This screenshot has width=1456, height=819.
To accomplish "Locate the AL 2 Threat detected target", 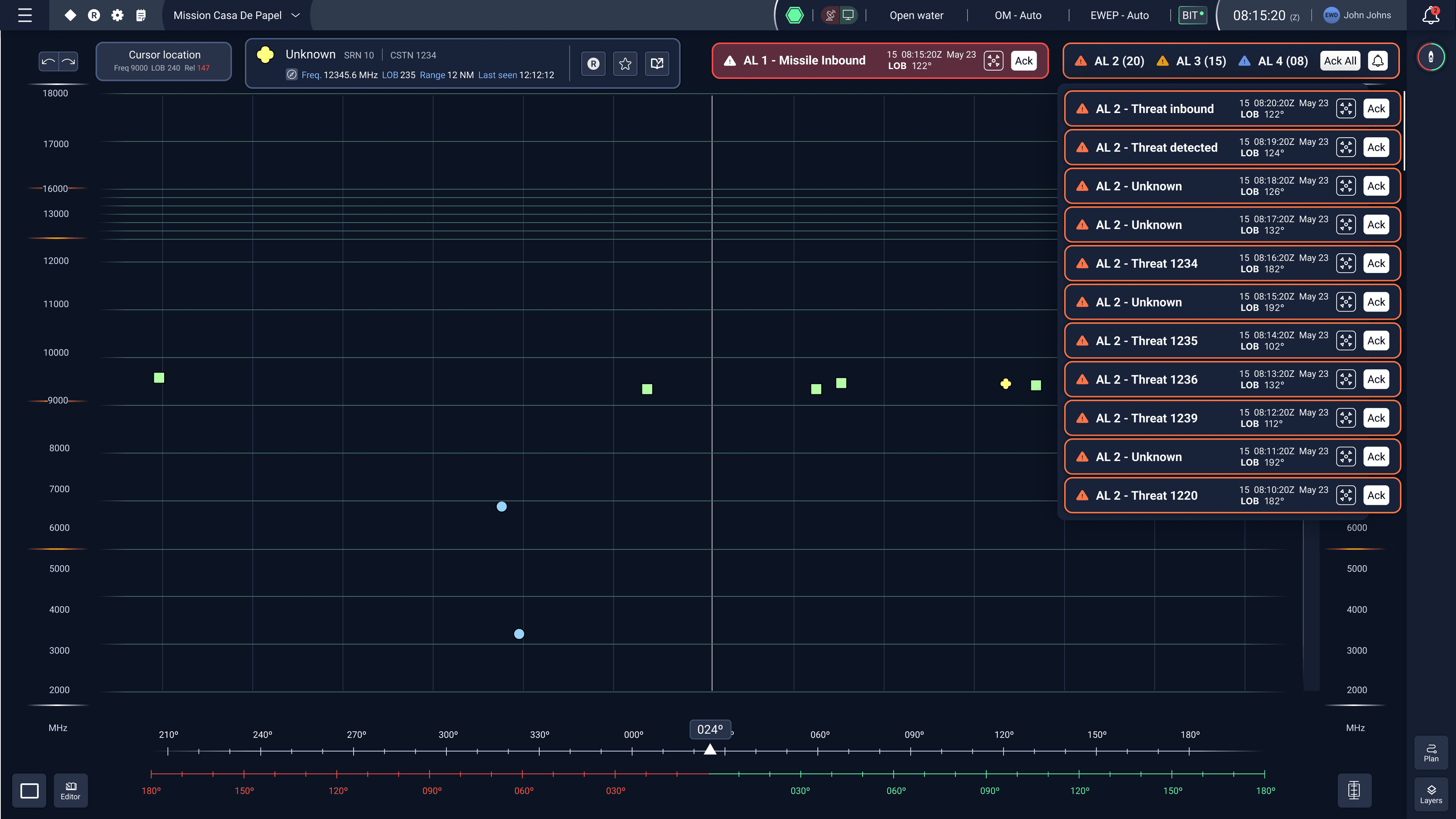I will tap(1346, 147).
